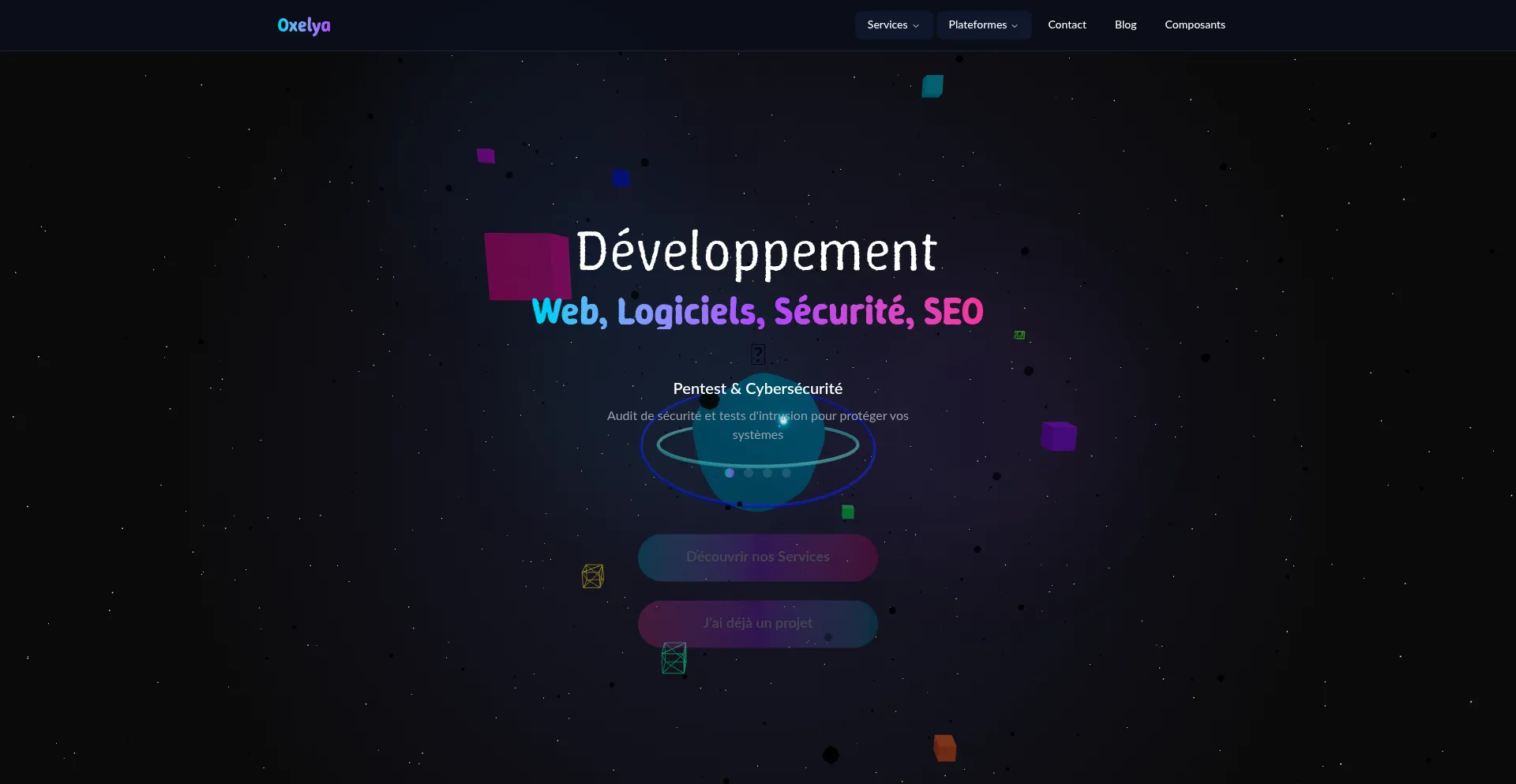
Task: Click the teal wireframe cube below the buttons
Action: pos(674,658)
